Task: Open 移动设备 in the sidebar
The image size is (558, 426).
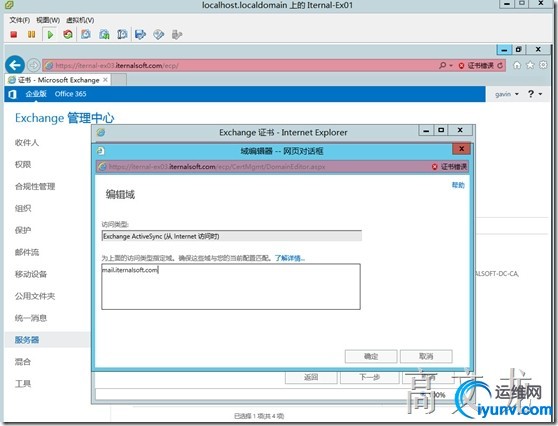Action: click(31, 274)
